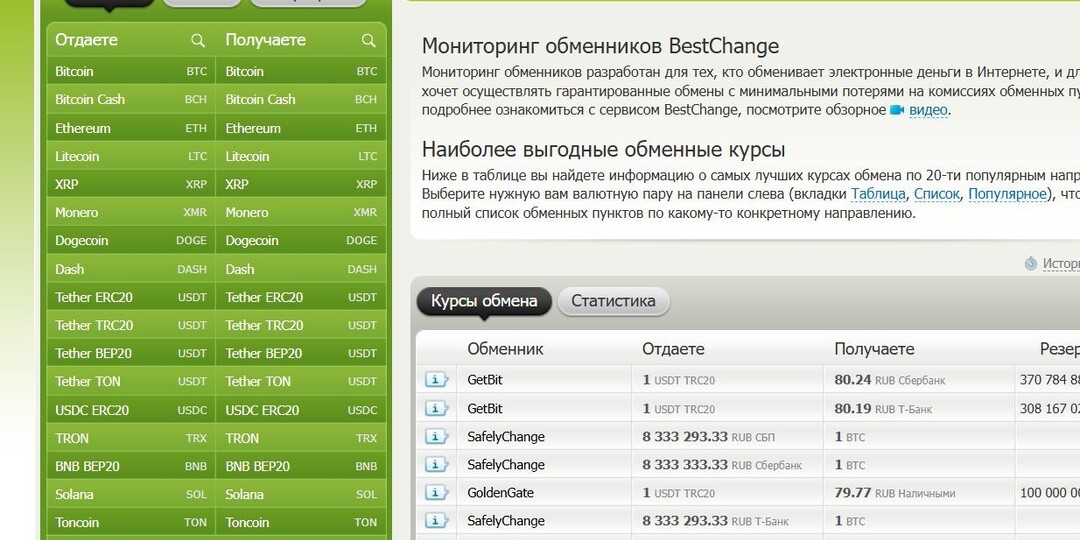Select BNB BEP20 in Получаете column

pyautogui.click(x=301, y=467)
